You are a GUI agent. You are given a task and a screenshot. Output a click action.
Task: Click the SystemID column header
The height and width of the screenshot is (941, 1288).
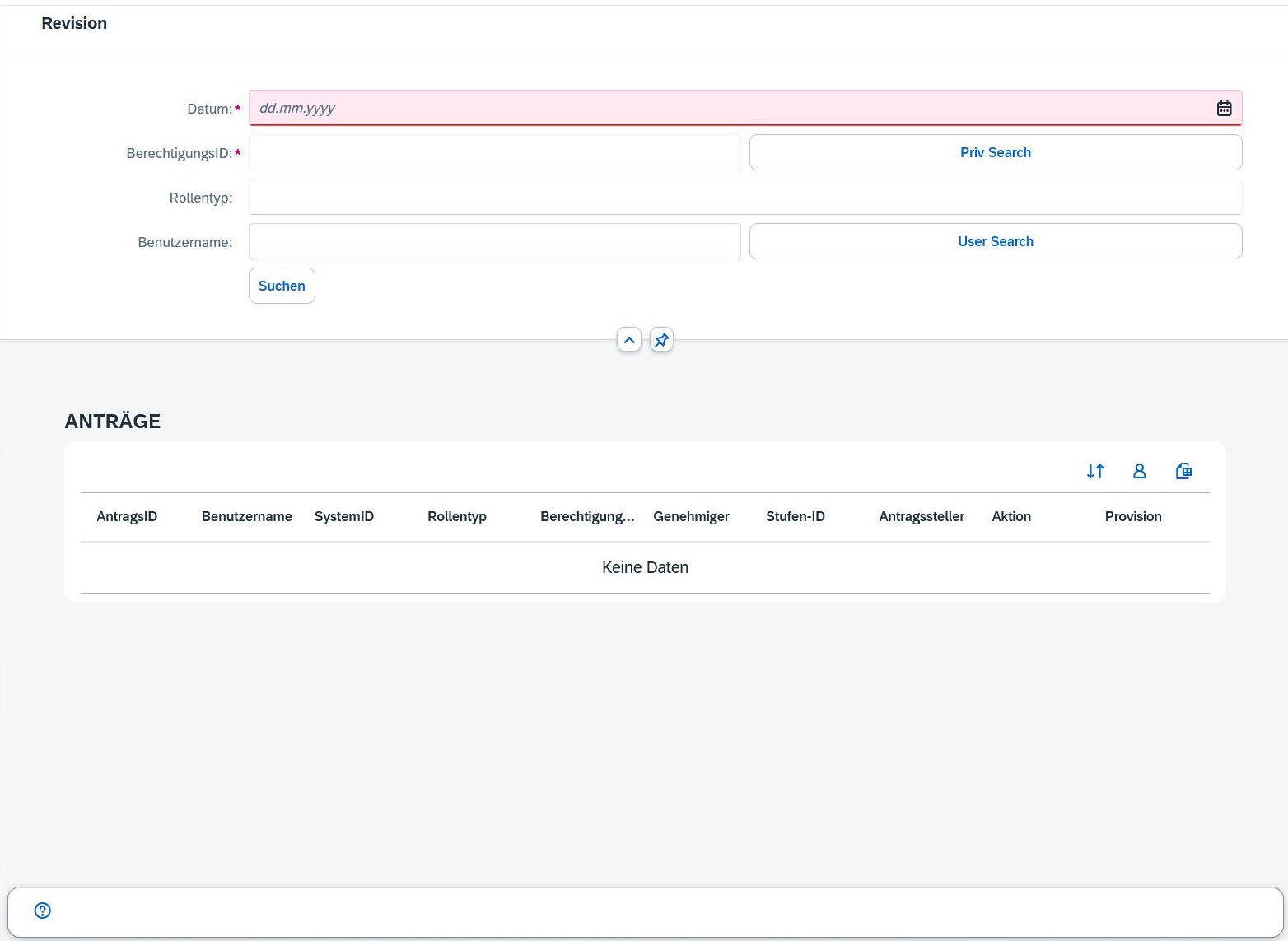344,516
